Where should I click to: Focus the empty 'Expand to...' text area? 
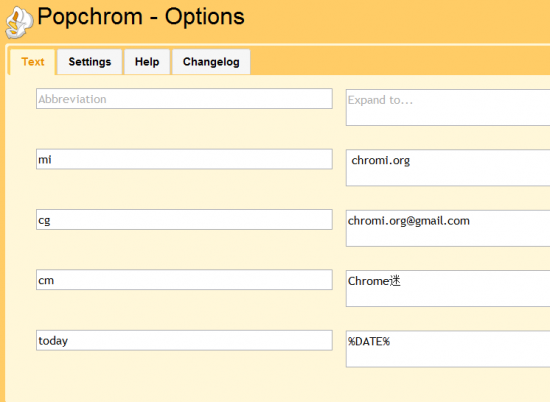[448, 107]
